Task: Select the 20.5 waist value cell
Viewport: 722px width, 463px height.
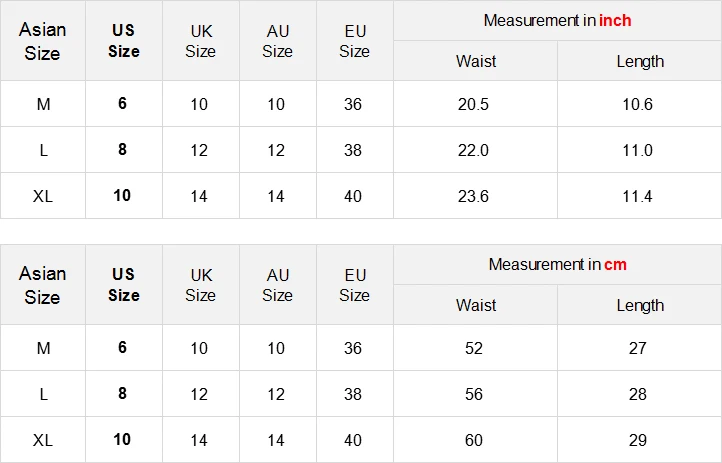Action: (473, 104)
